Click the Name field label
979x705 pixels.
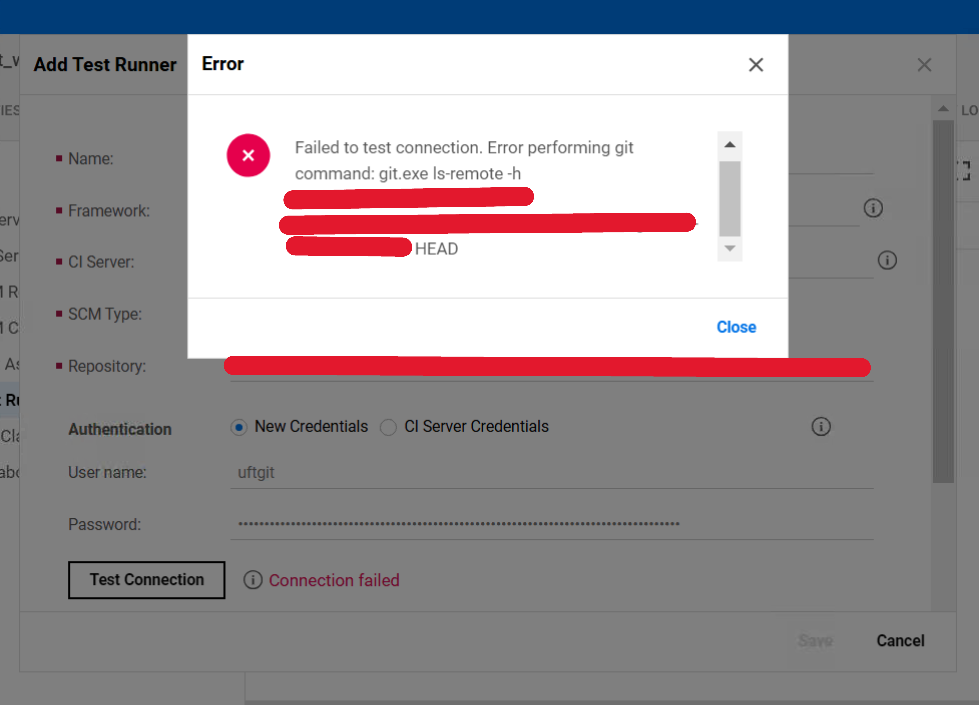[x=91, y=159]
